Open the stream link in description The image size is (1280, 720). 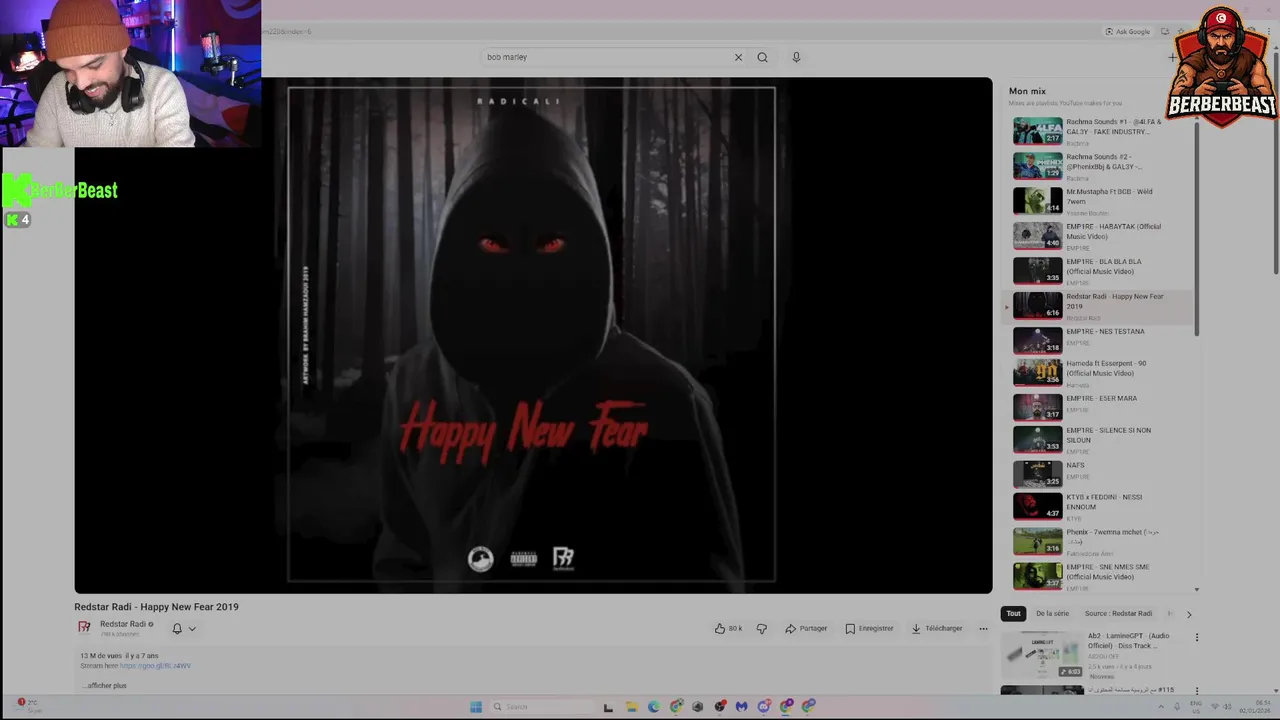coord(155,665)
